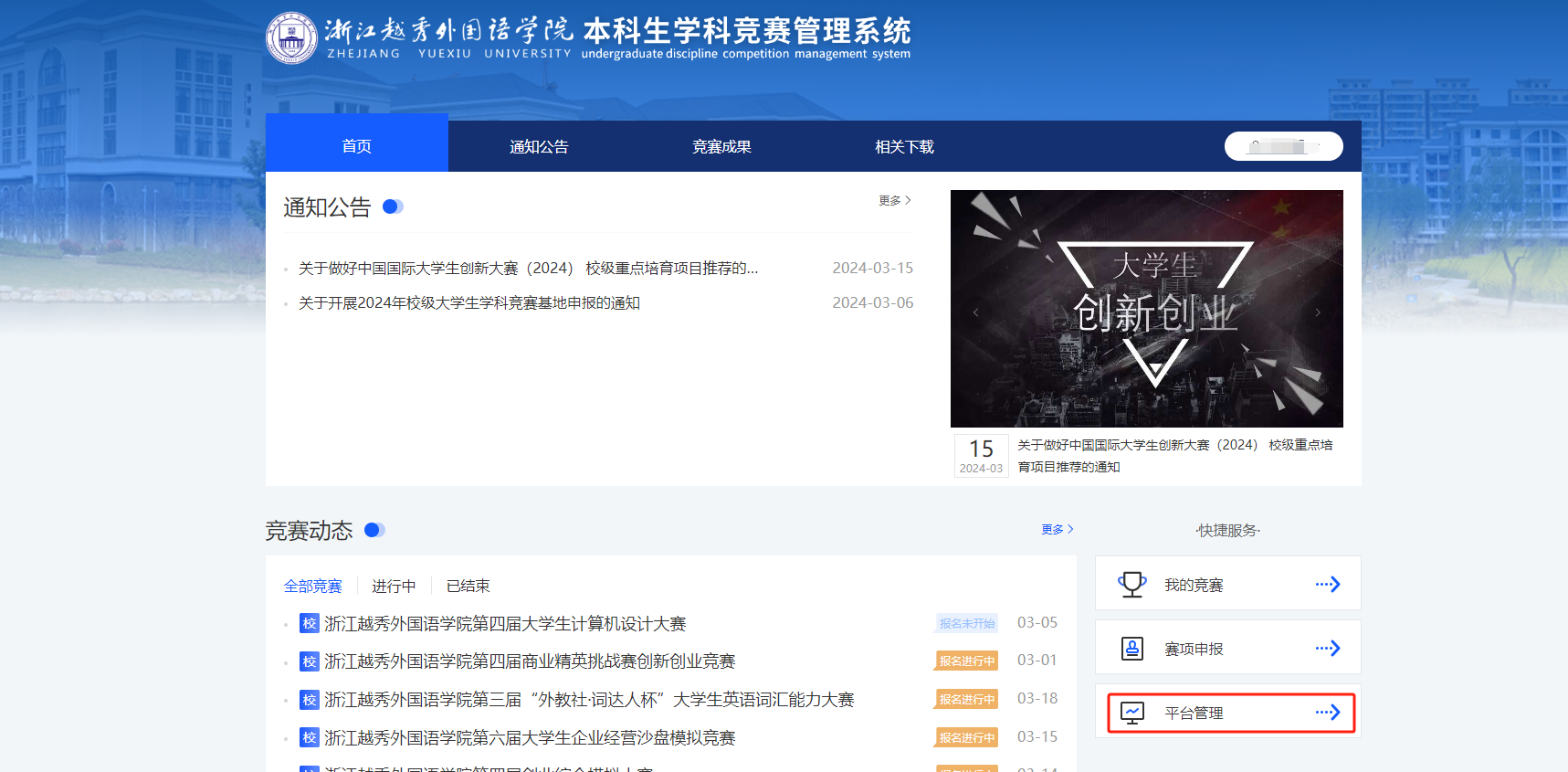
Task: Click 校 badge beside 沙盘模拟竞赛
Action: point(310,738)
